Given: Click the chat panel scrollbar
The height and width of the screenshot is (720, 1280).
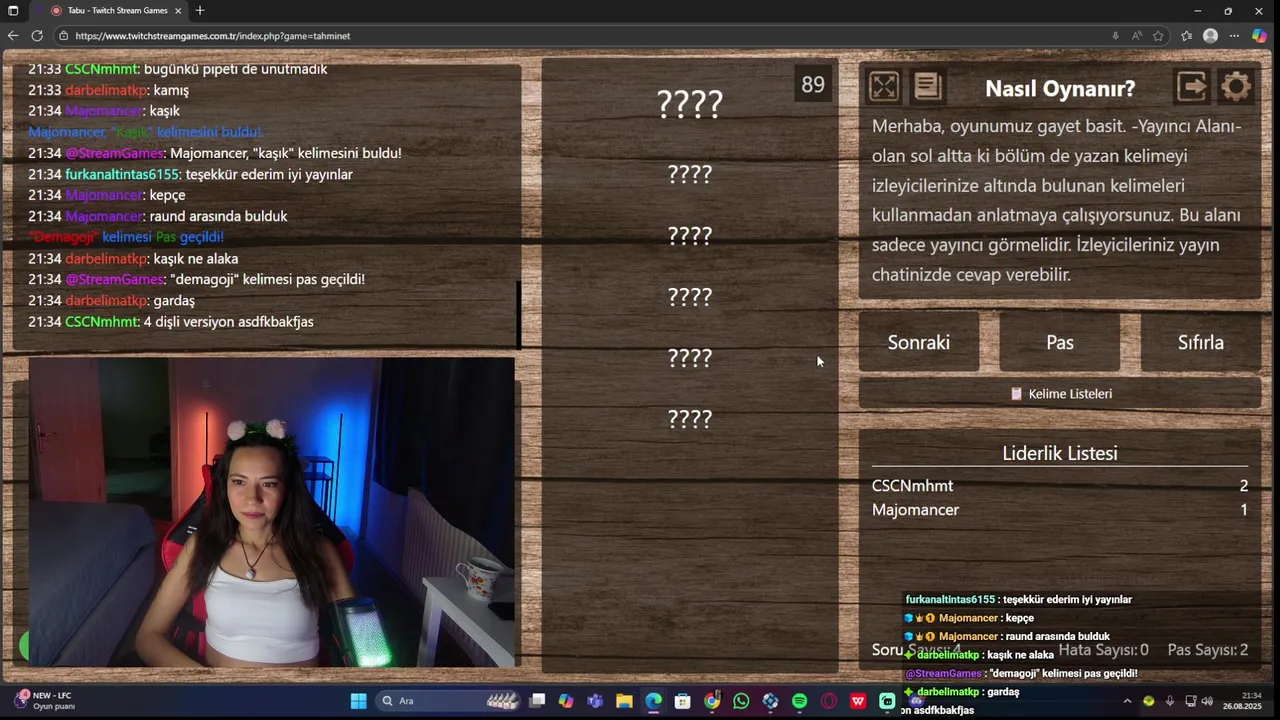Looking at the screenshot, I should [518, 315].
